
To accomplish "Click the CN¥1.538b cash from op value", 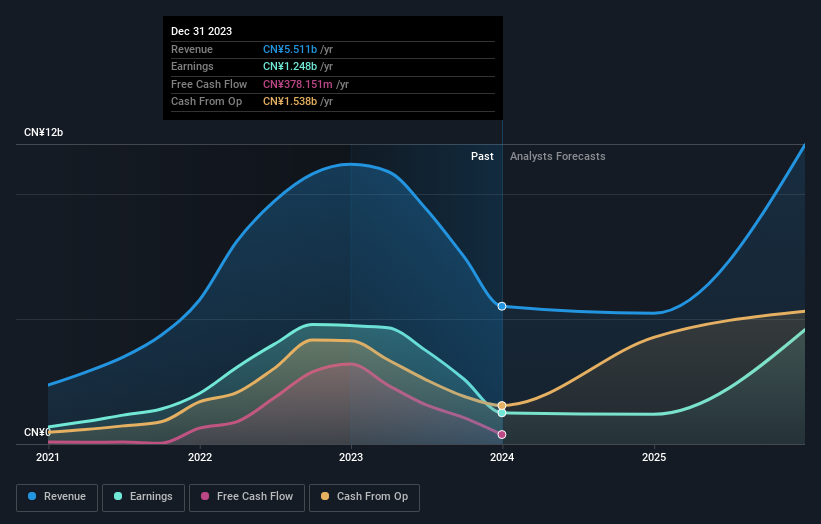I will coord(290,102).
